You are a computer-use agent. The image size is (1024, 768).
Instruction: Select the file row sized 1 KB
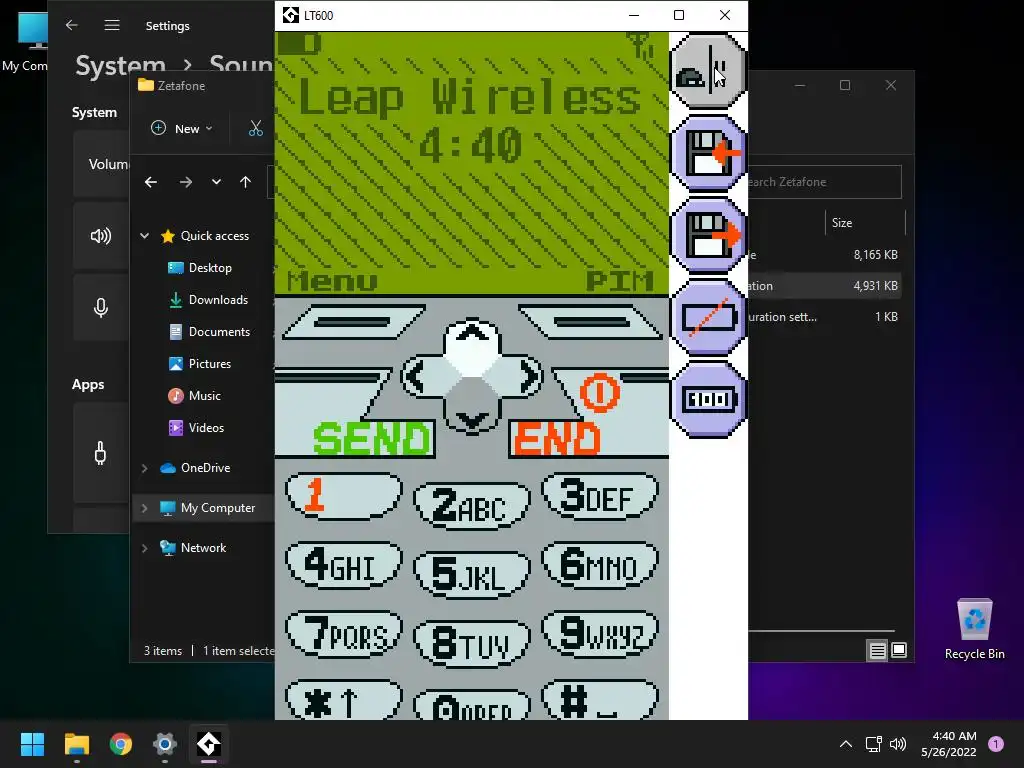(x=824, y=317)
